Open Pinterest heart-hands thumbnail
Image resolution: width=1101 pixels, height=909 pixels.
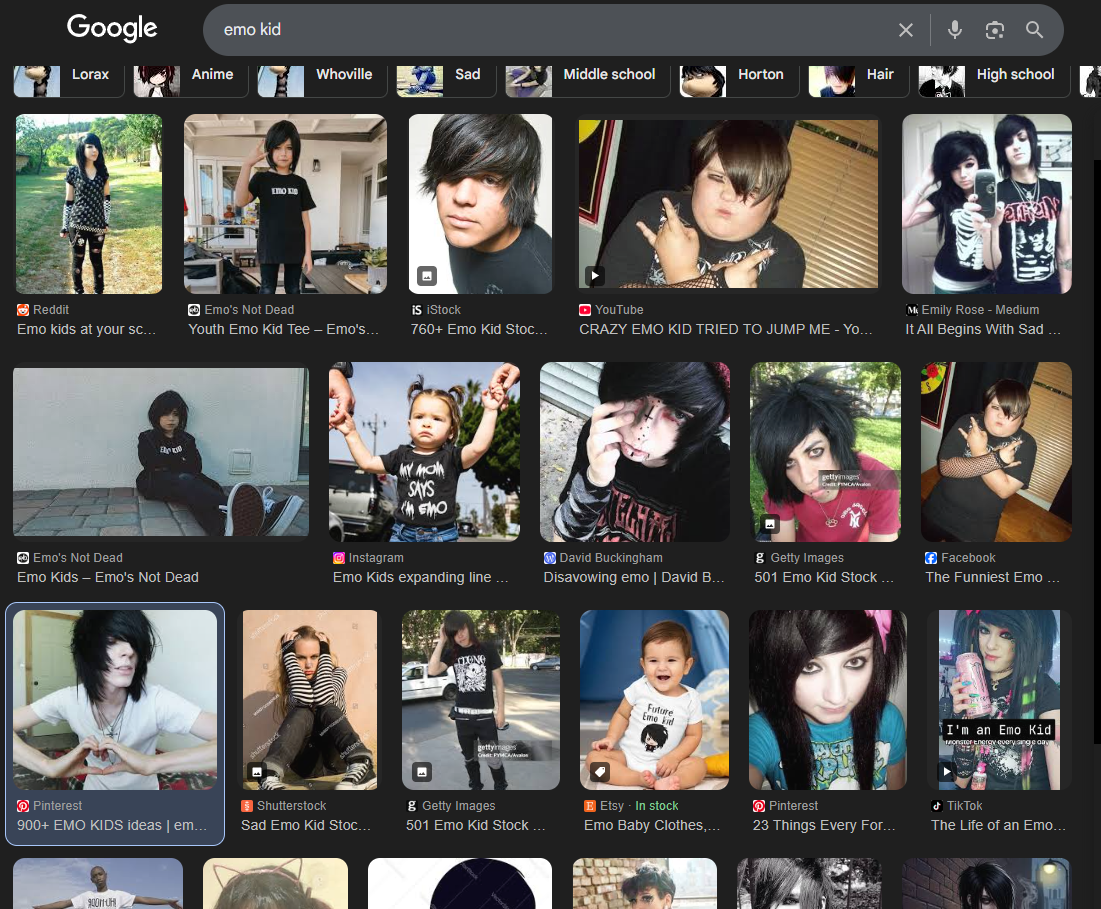pyautogui.click(x=115, y=700)
